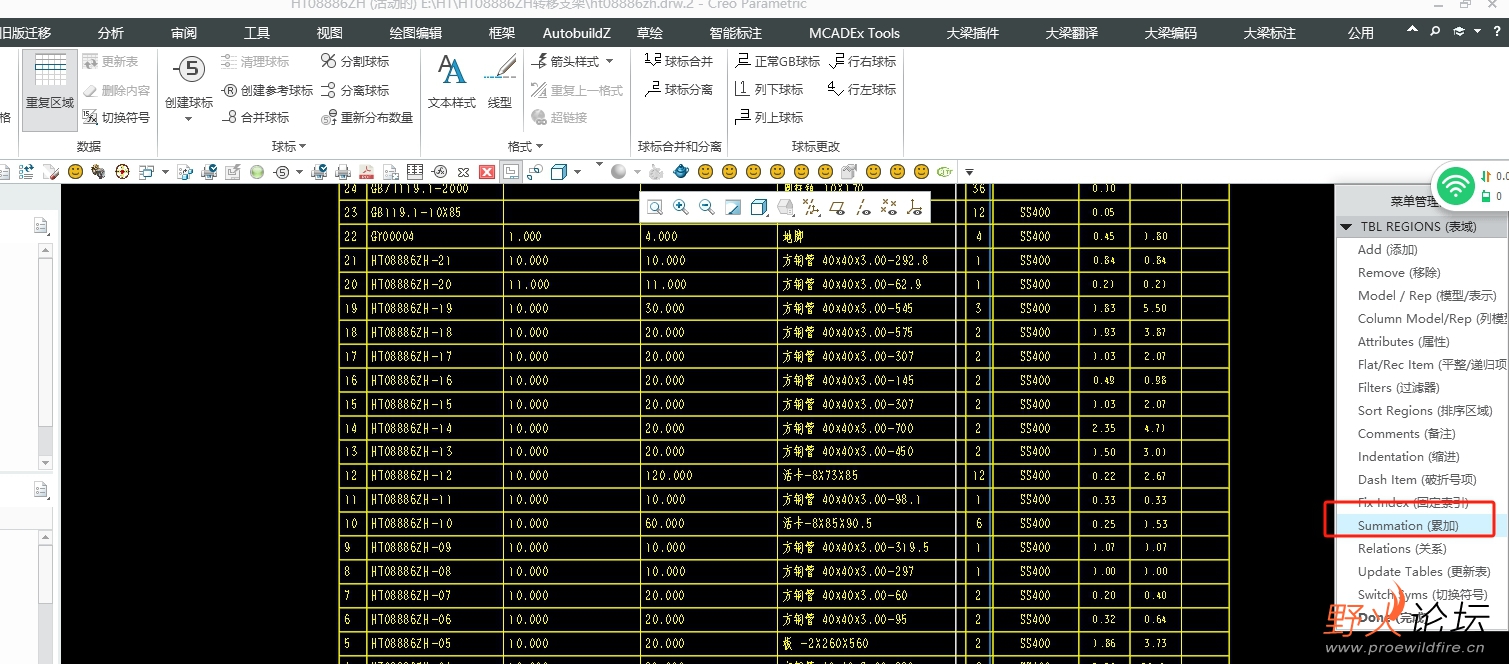
Task: Click the WiFi status green circle icon
Action: (x=1456, y=185)
